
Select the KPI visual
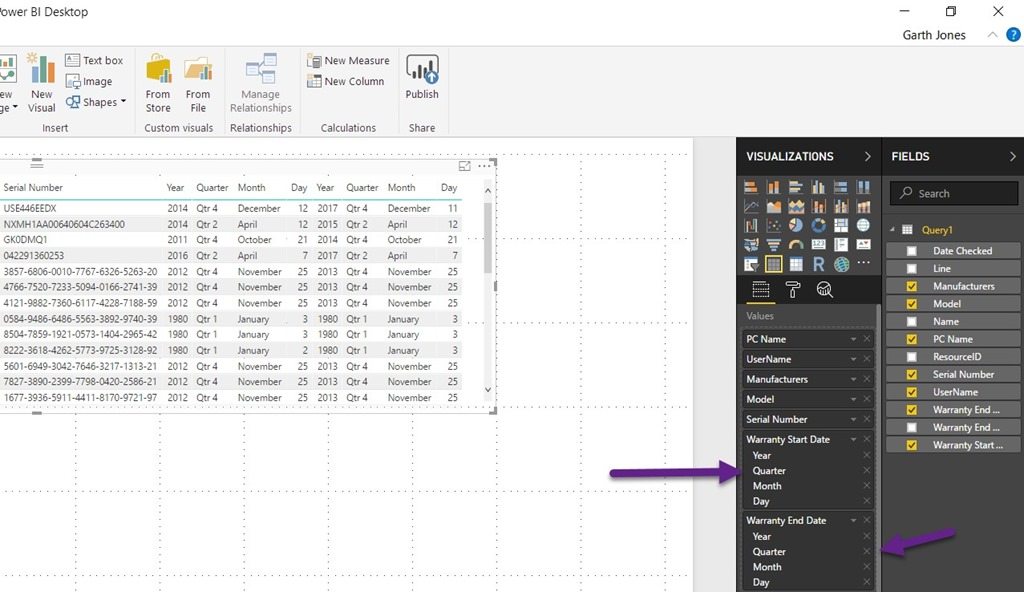[863, 245]
